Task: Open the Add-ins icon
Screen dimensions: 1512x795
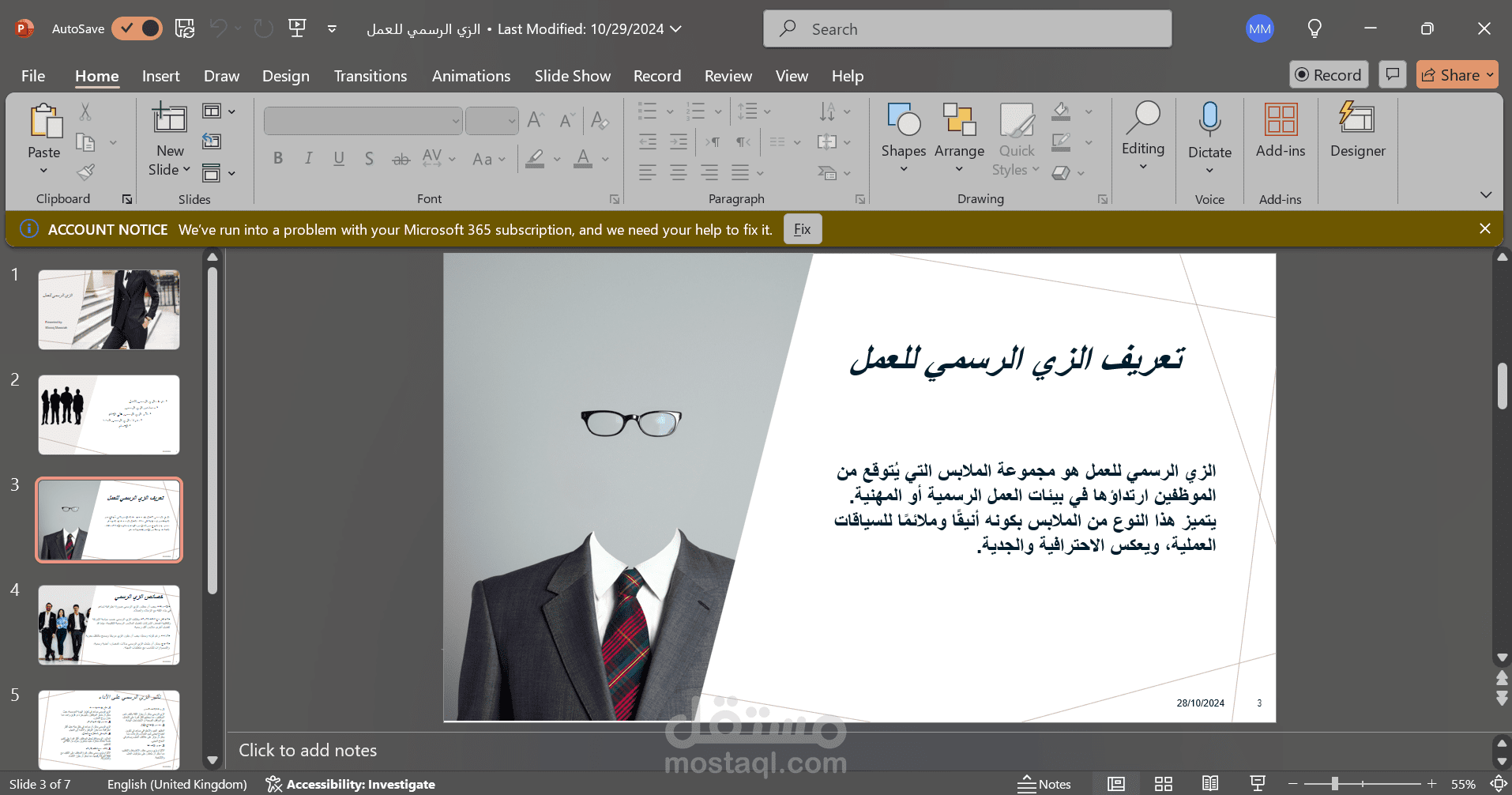Action: pos(1281,120)
